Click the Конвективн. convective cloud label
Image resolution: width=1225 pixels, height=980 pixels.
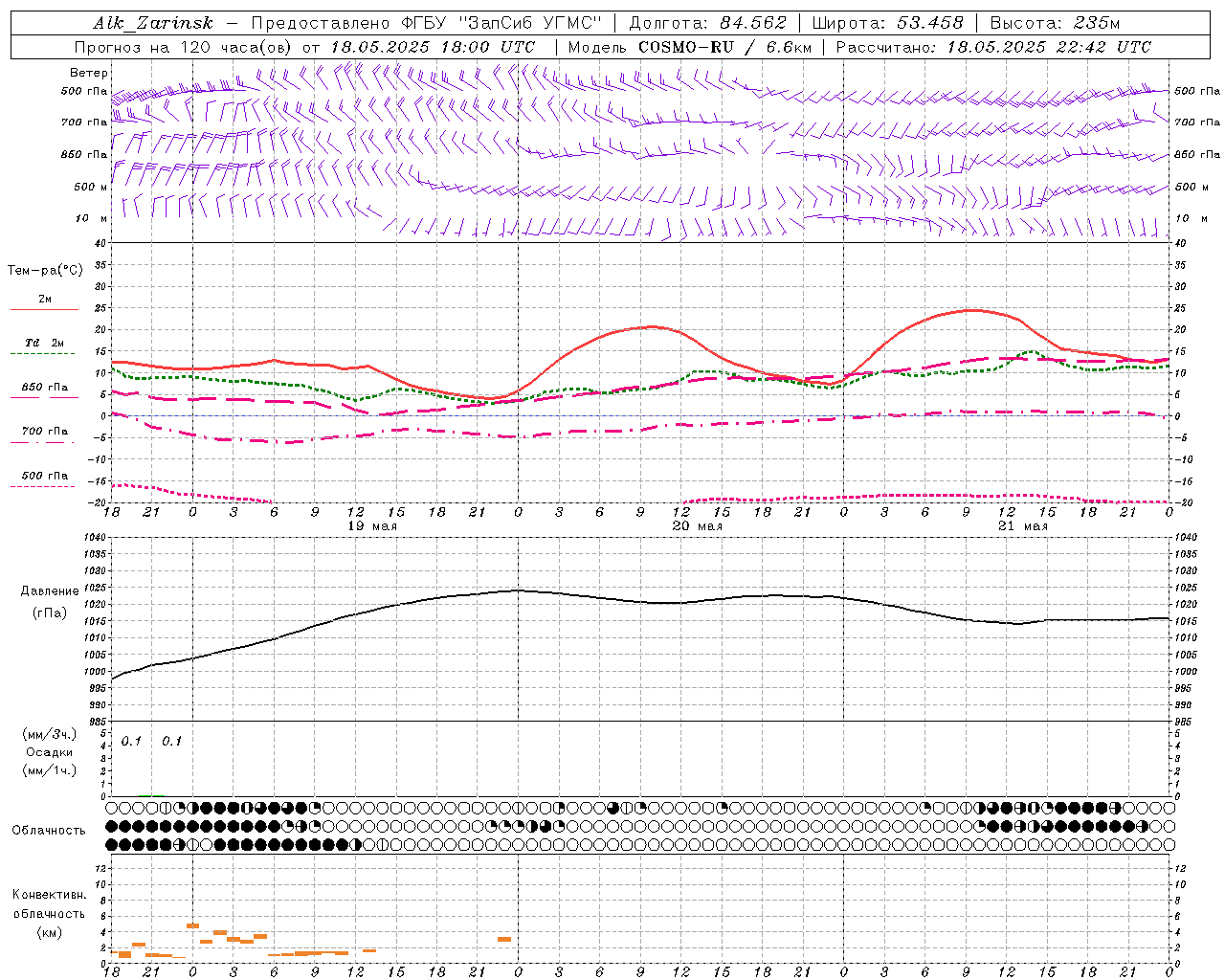(x=50, y=895)
